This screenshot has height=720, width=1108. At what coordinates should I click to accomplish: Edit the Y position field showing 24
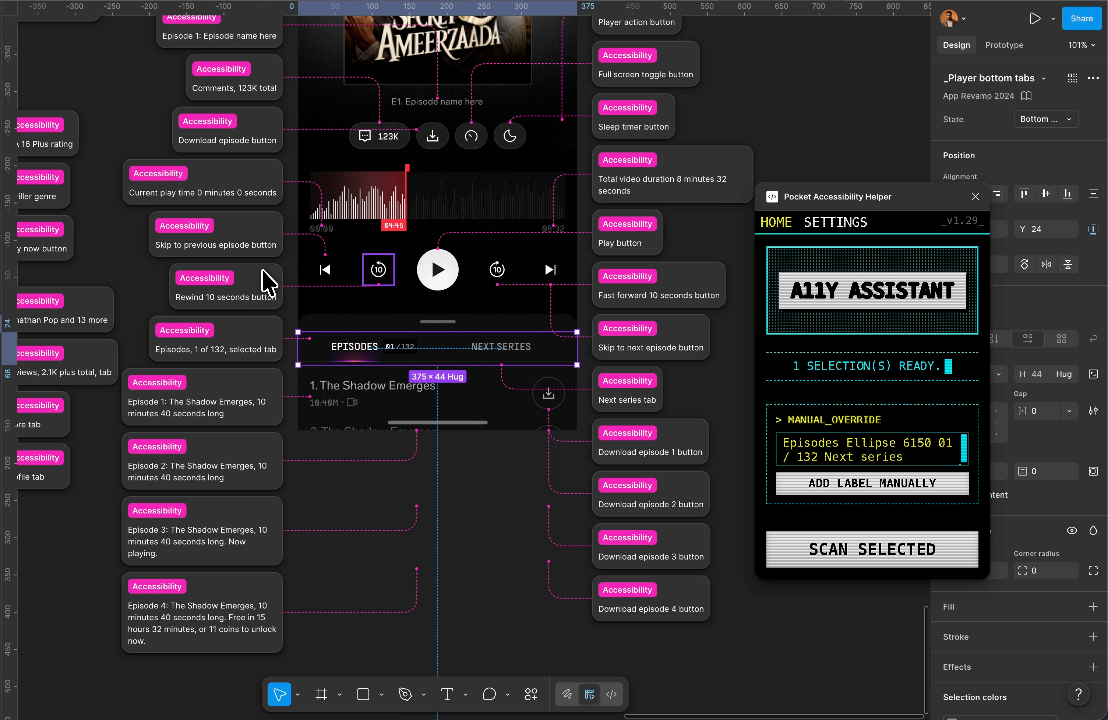click(1046, 229)
